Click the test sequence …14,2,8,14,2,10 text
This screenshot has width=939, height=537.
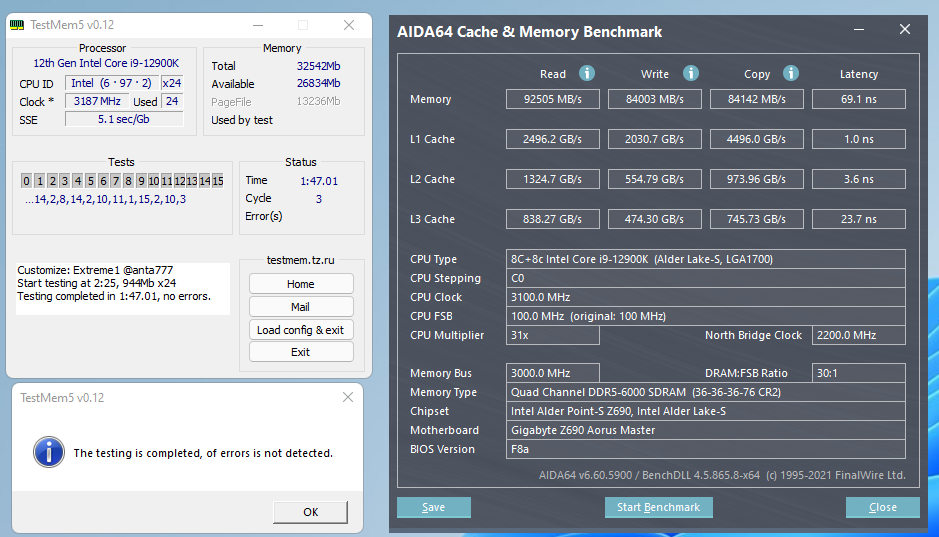click(105, 199)
